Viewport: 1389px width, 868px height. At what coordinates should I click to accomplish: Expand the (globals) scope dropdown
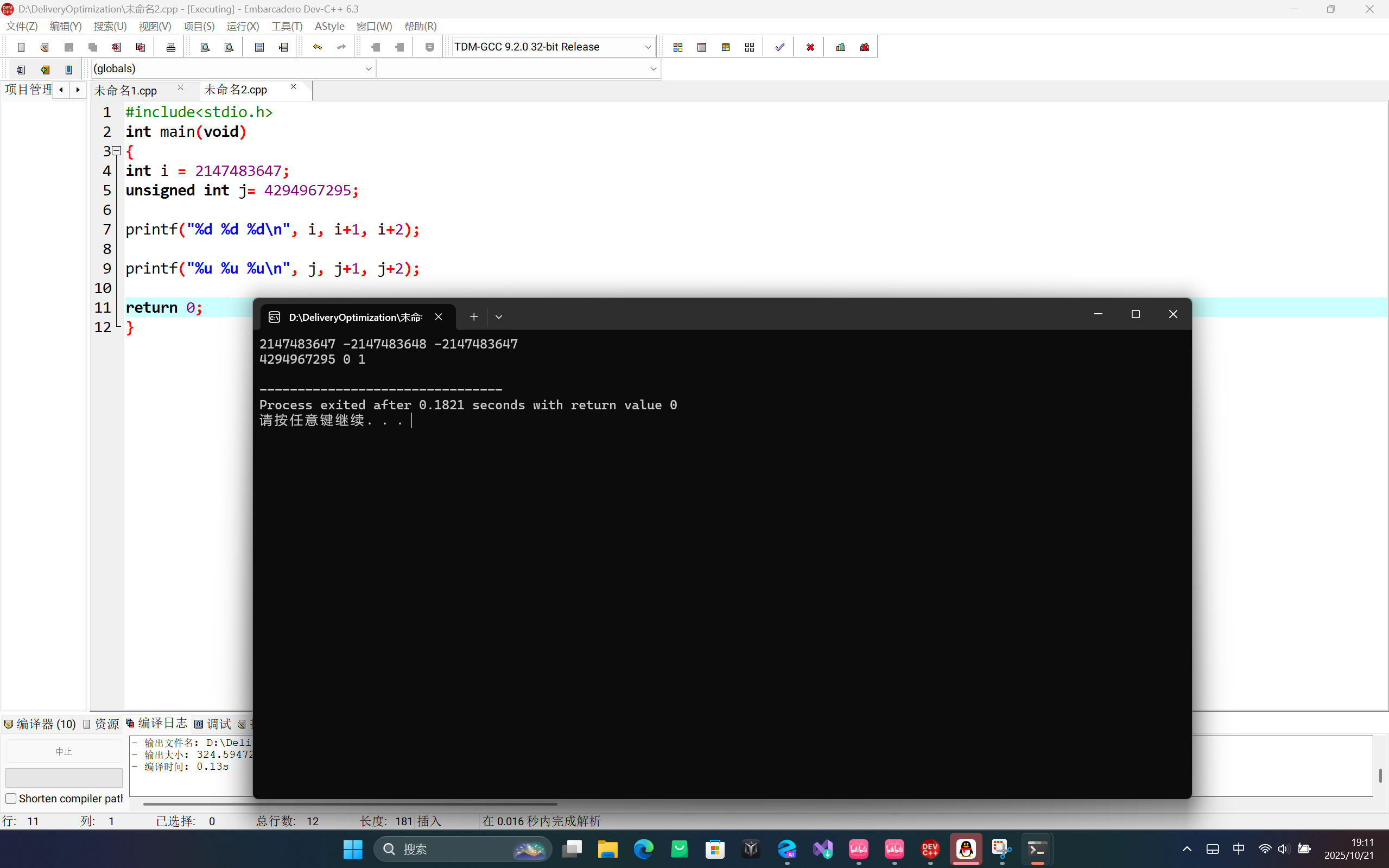point(368,69)
